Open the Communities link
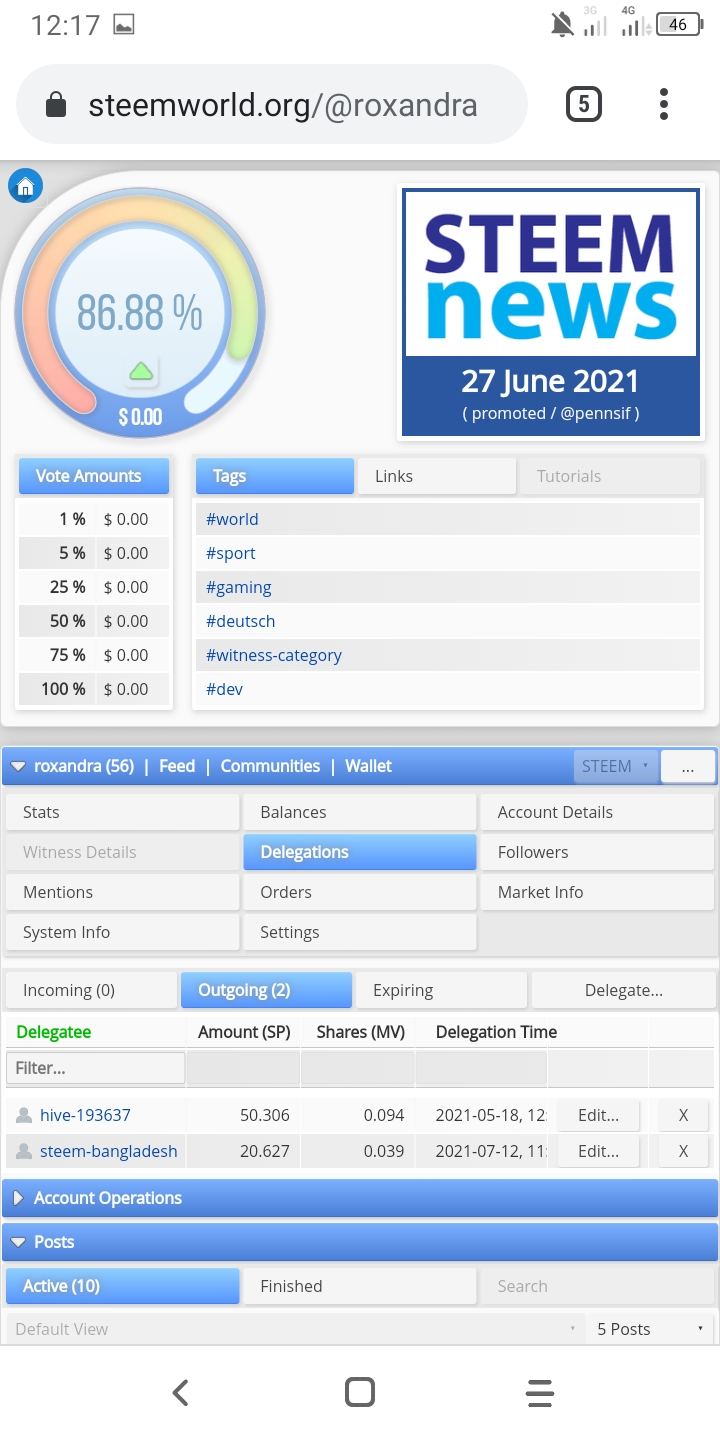The height and width of the screenshot is (1440, 720). point(270,766)
